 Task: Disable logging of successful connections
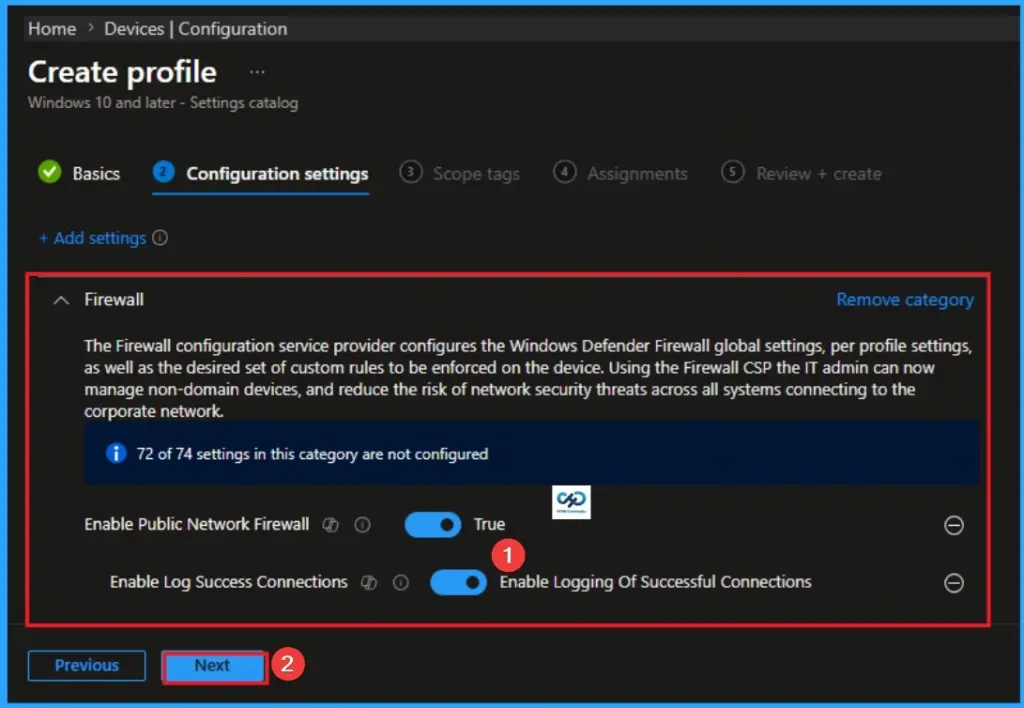457,582
